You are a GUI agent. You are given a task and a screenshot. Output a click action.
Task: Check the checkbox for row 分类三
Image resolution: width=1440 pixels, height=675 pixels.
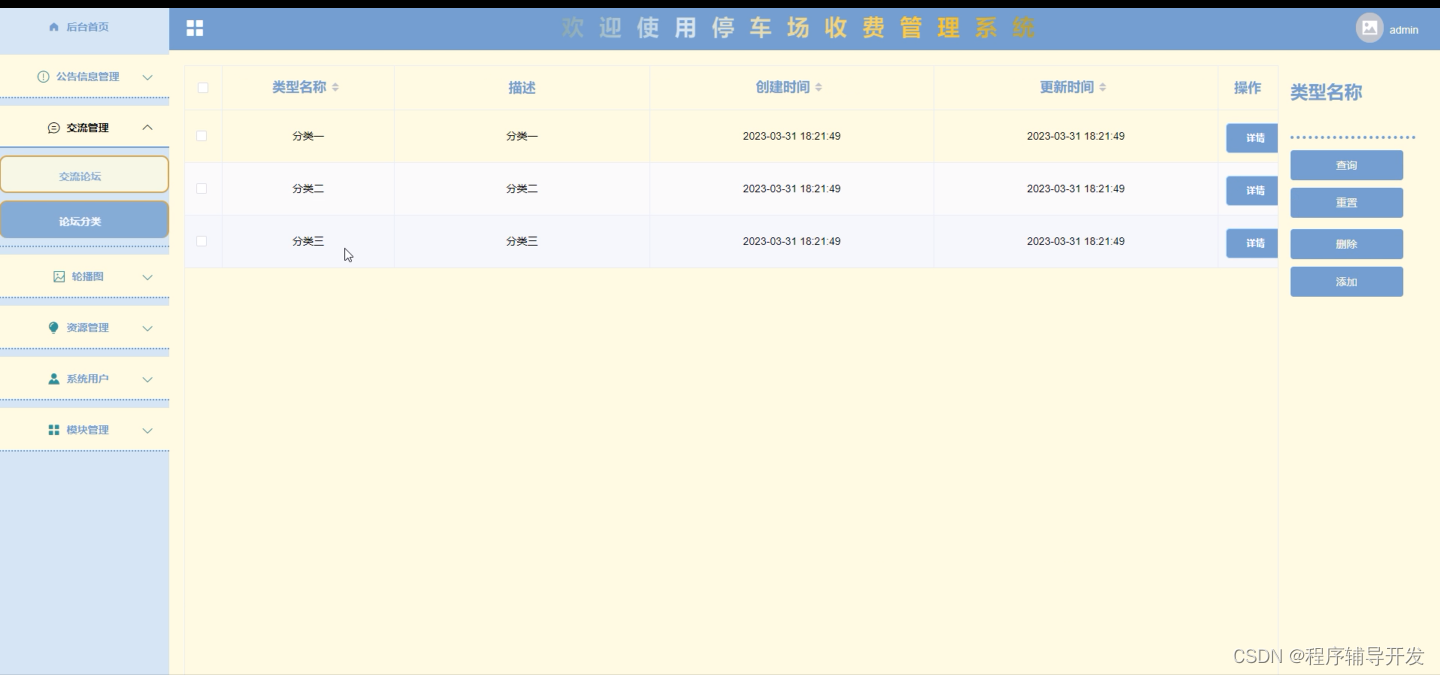pos(201,241)
